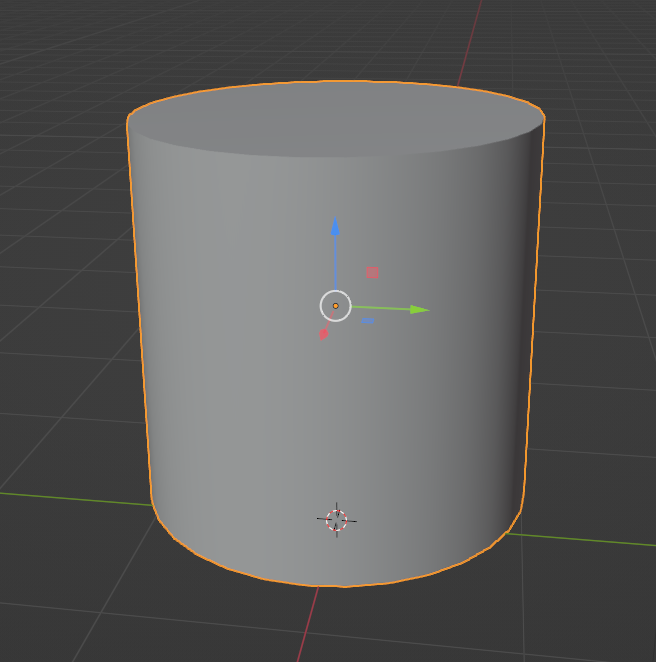Select the cylinder's flat top face
The width and height of the screenshot is (656, 662).
(x=335, y=120)
